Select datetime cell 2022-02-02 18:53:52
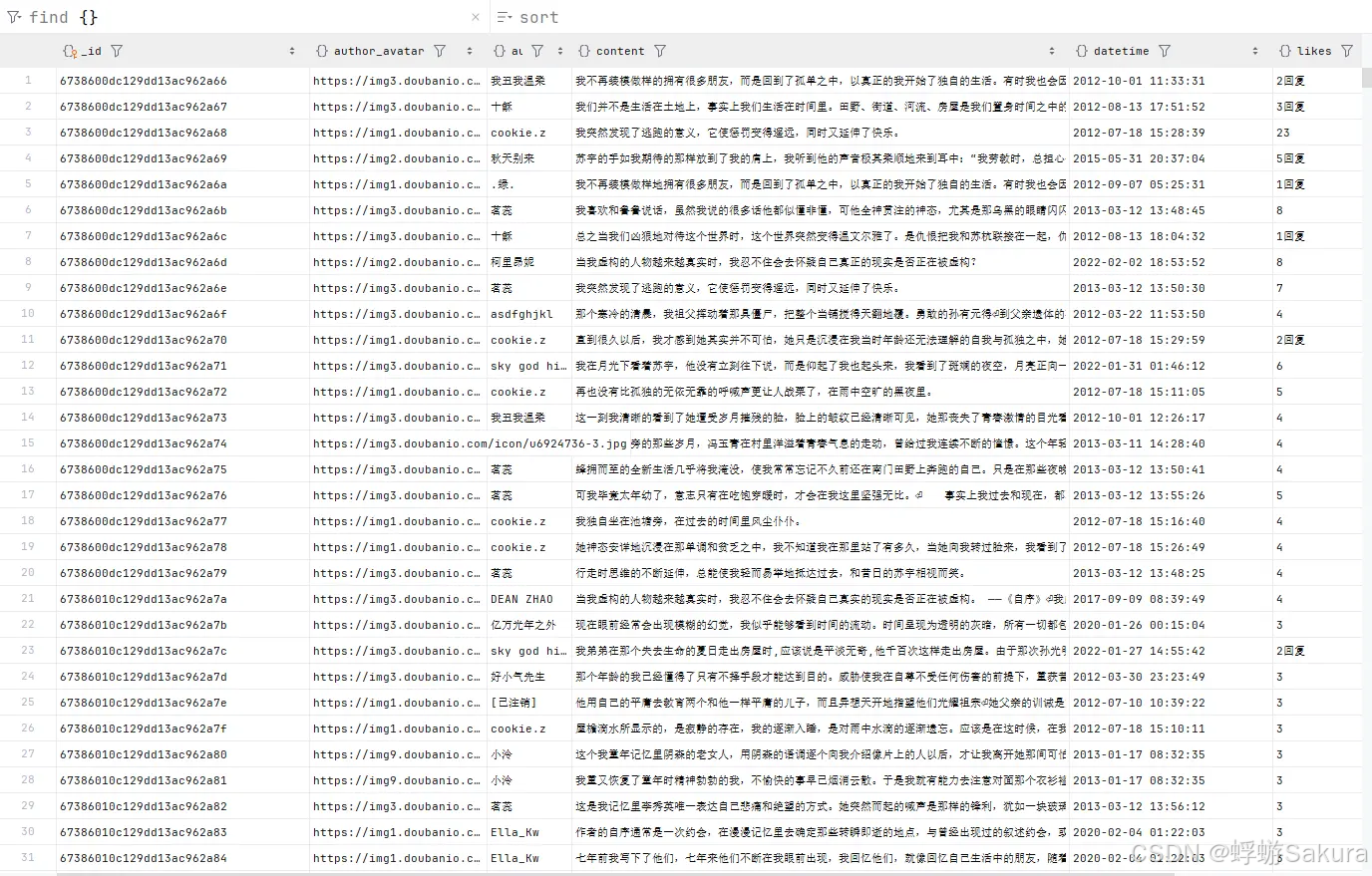1372x876 pixels. (x=1170, y=262)
